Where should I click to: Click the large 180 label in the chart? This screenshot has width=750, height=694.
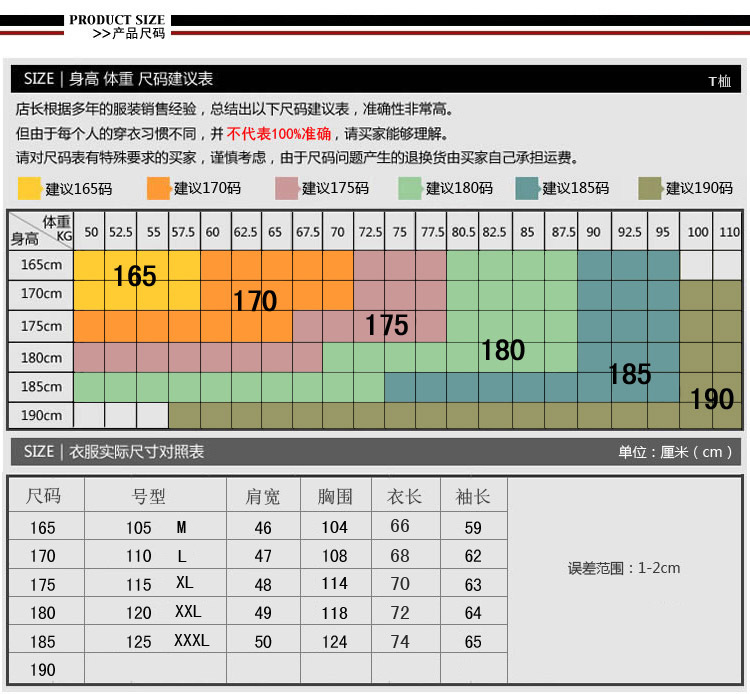pos(502,350)
